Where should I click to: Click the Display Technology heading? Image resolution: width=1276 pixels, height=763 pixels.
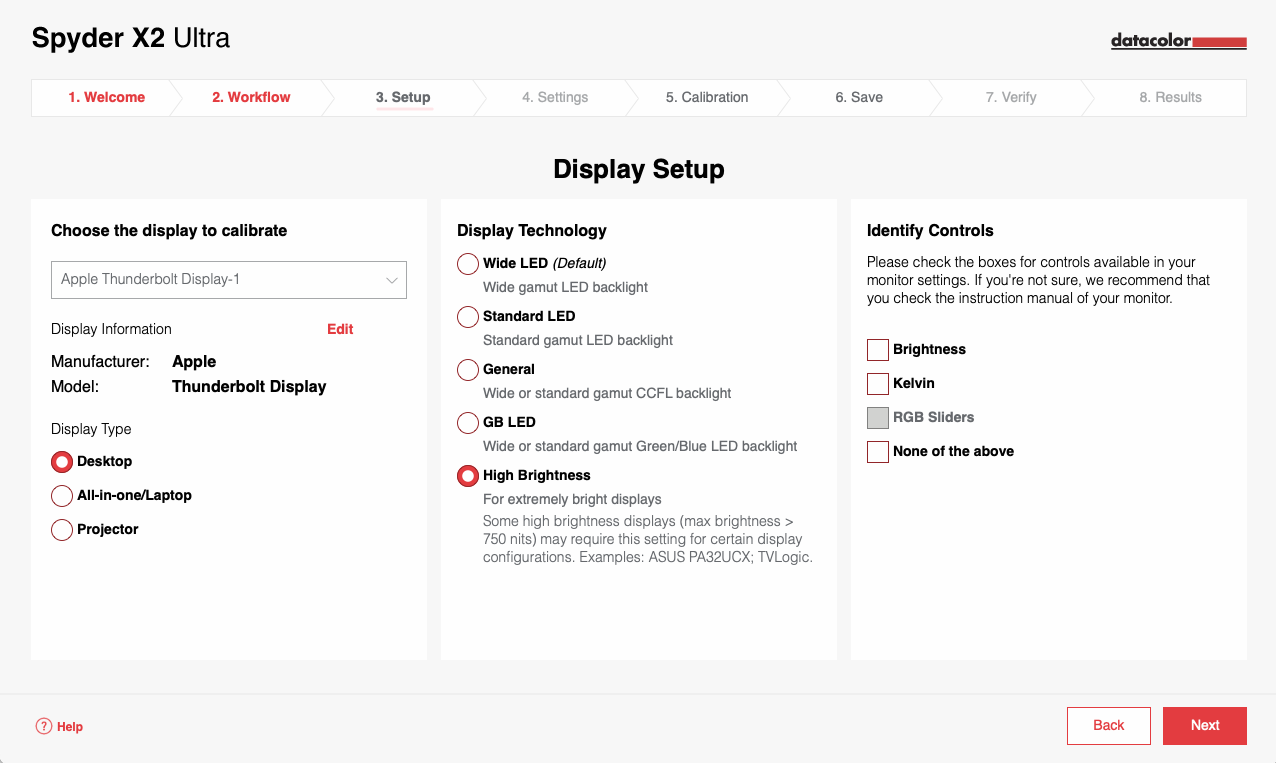(532, 230)
